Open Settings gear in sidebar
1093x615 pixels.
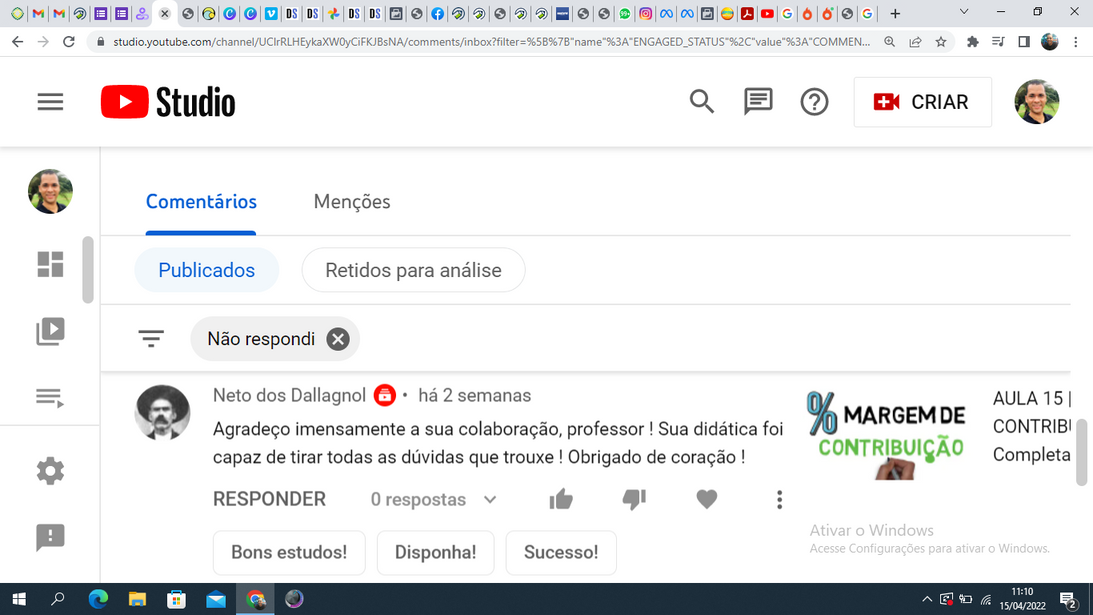tap(50, 471)
